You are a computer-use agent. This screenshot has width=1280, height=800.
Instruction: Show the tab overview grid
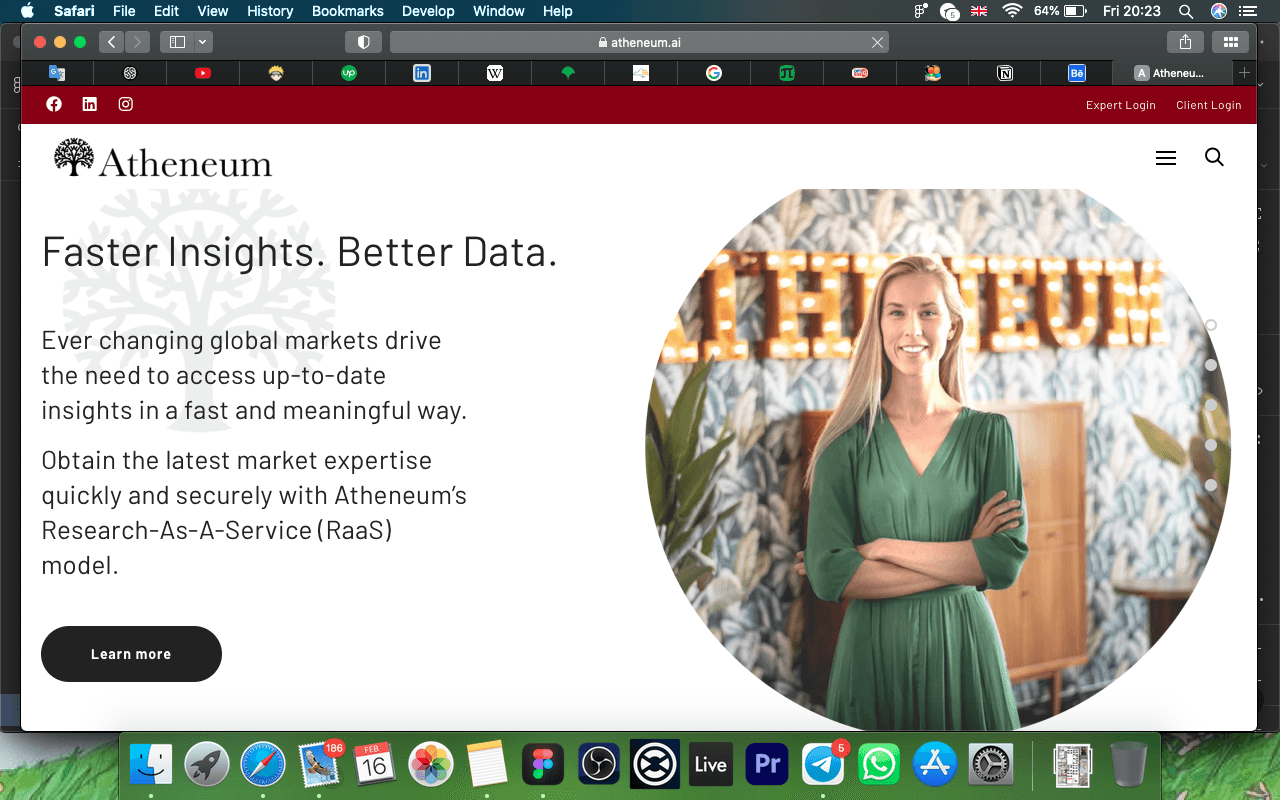tap(1231, 42)
